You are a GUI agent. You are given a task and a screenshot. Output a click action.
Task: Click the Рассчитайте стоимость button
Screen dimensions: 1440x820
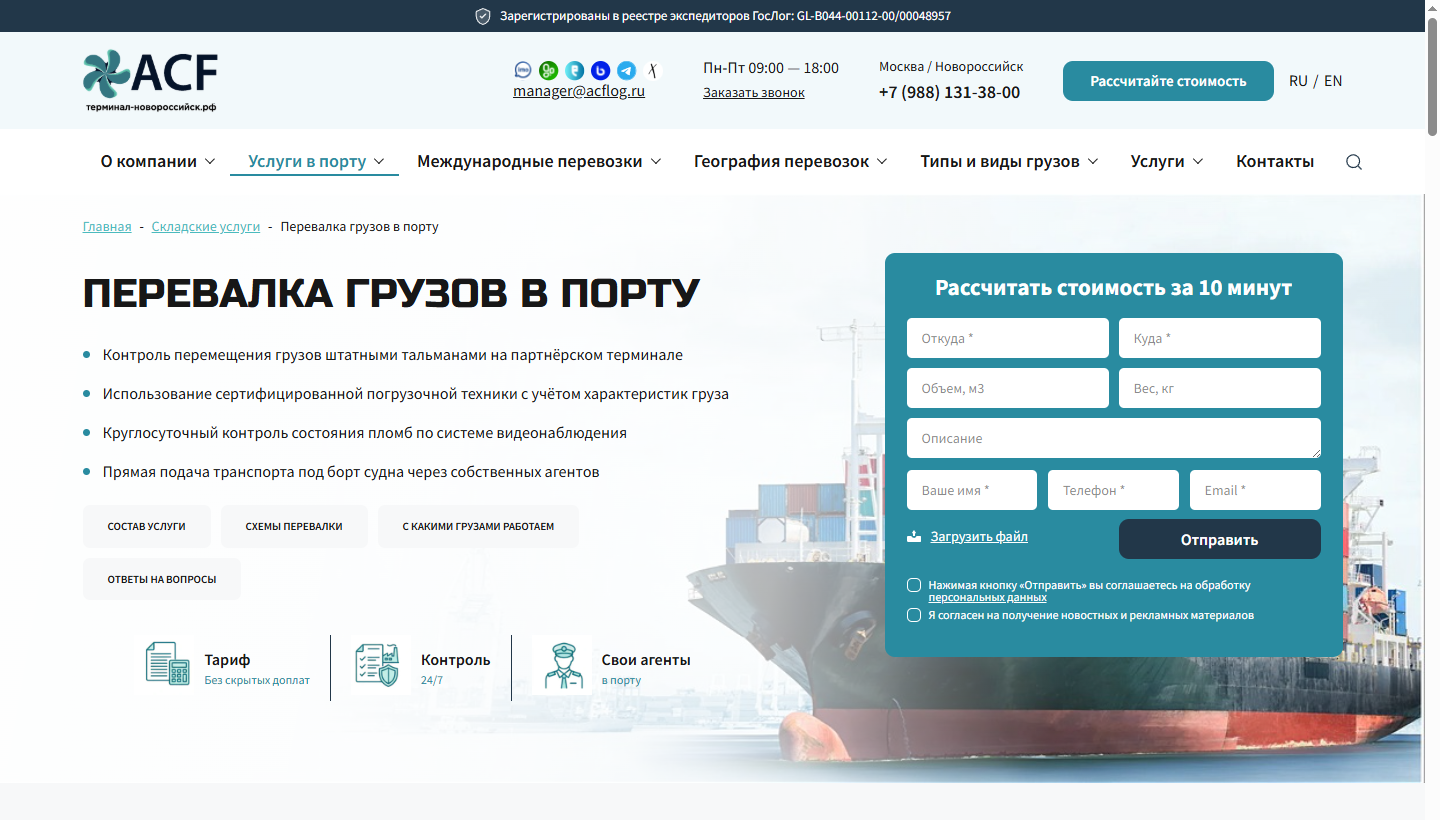pyautogui.click(x=1168, y=81)
